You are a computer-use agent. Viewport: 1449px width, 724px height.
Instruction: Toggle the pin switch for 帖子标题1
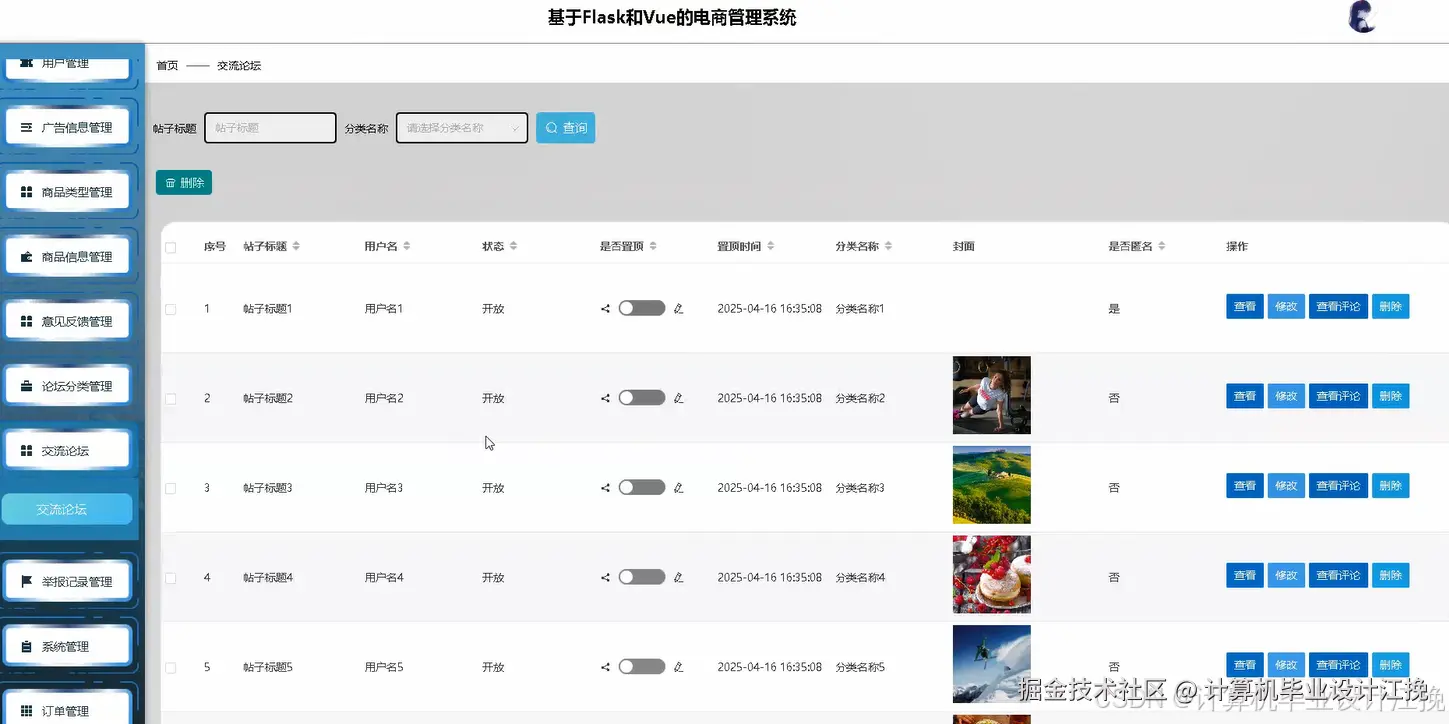click(641, 308)
